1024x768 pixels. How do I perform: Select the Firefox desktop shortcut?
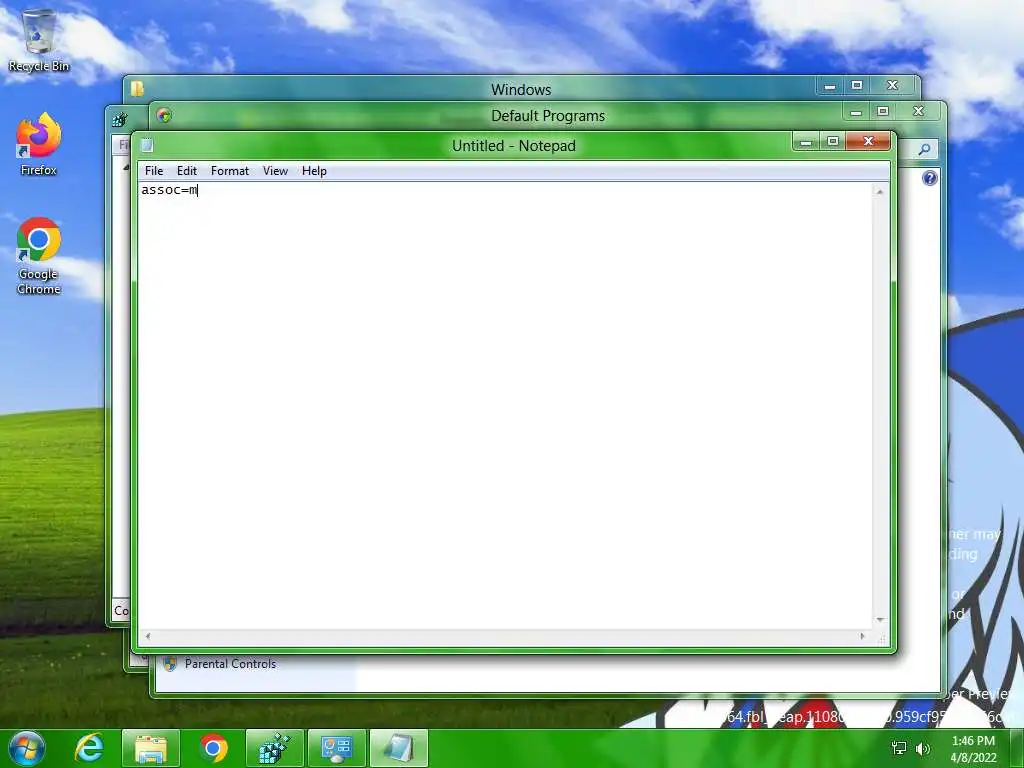coord(39,144)
